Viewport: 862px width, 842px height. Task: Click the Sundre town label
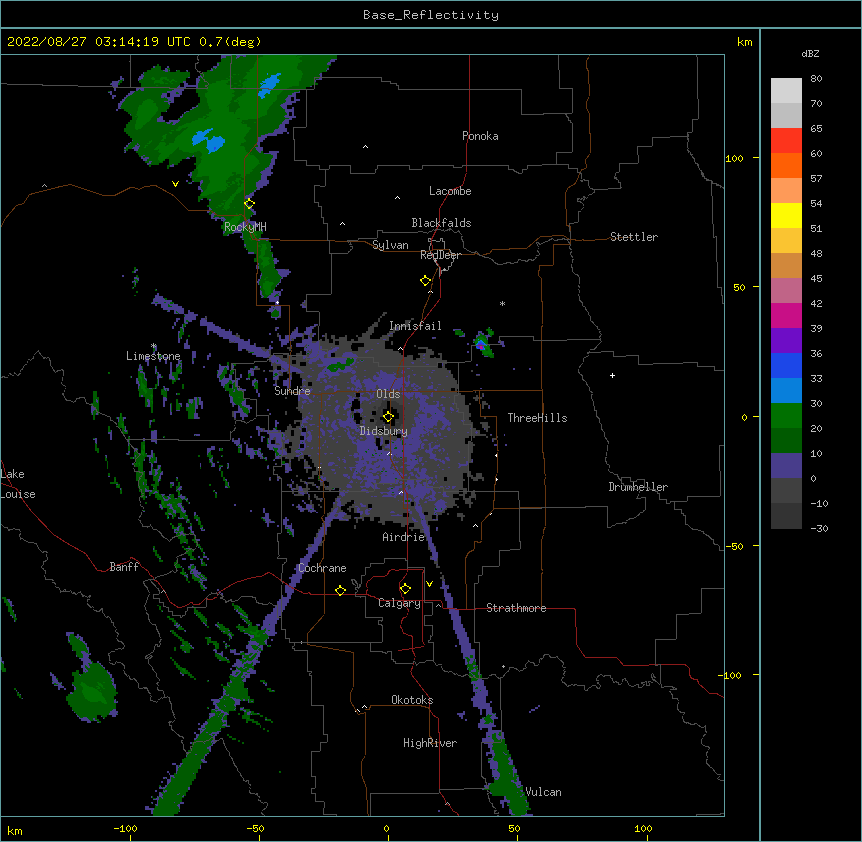click(x=292, y=391)
